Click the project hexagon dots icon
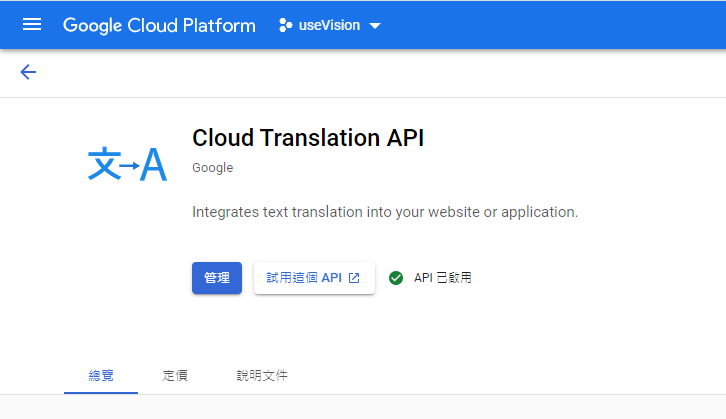The height and width of the screenshot is (419, 726). pos(285,25)
